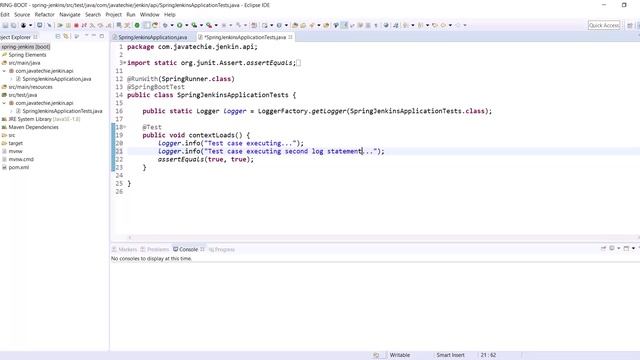Expand SpringJenkinsApplicationTests.java tree node arrow
The width and height of the screenshot is (640, 360).
point(11,111)
